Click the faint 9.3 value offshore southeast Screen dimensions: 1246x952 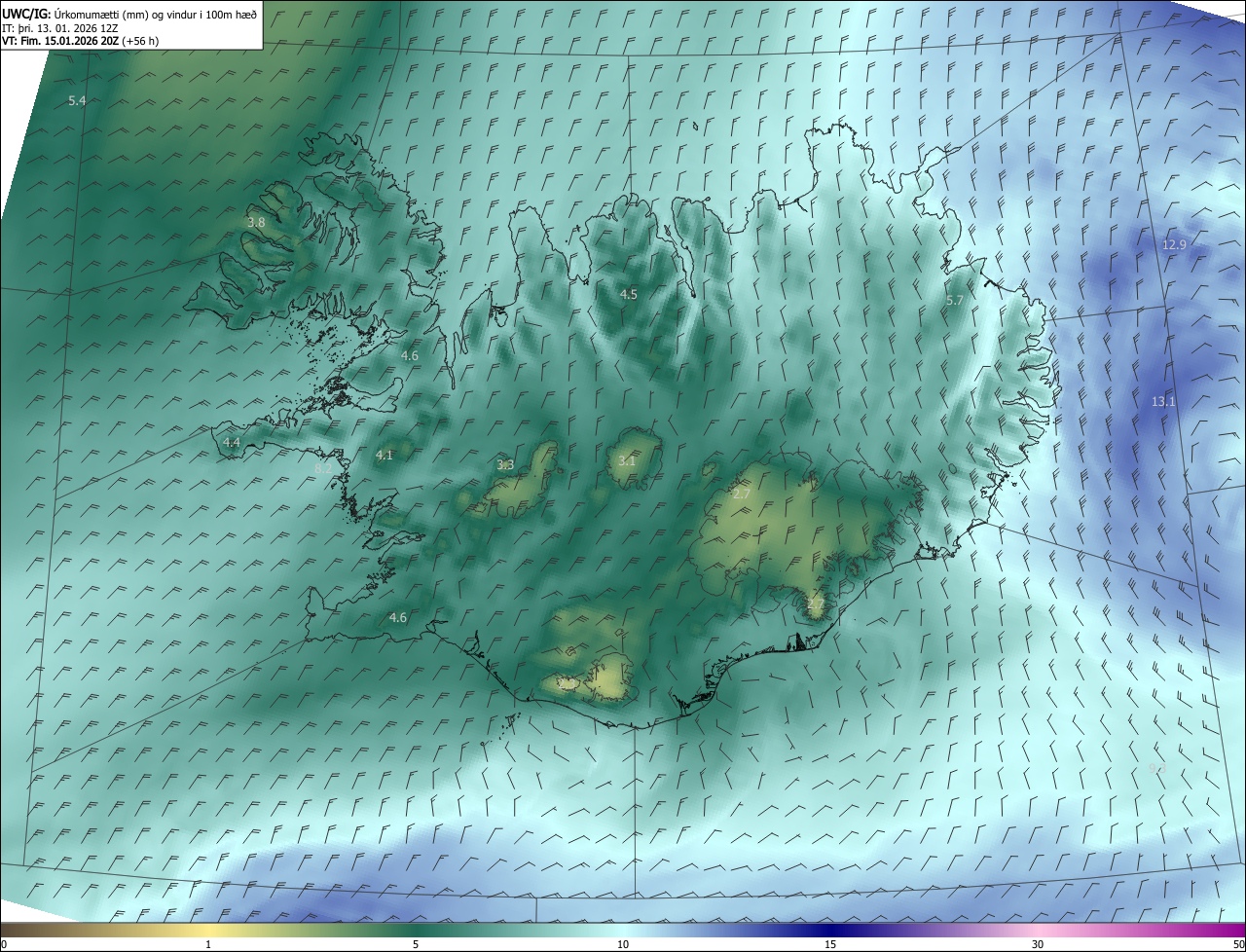[x=1157, y=769]
